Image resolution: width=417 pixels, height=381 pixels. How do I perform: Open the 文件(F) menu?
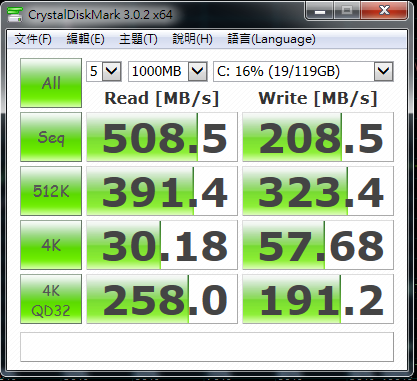(x=33, y=39)
